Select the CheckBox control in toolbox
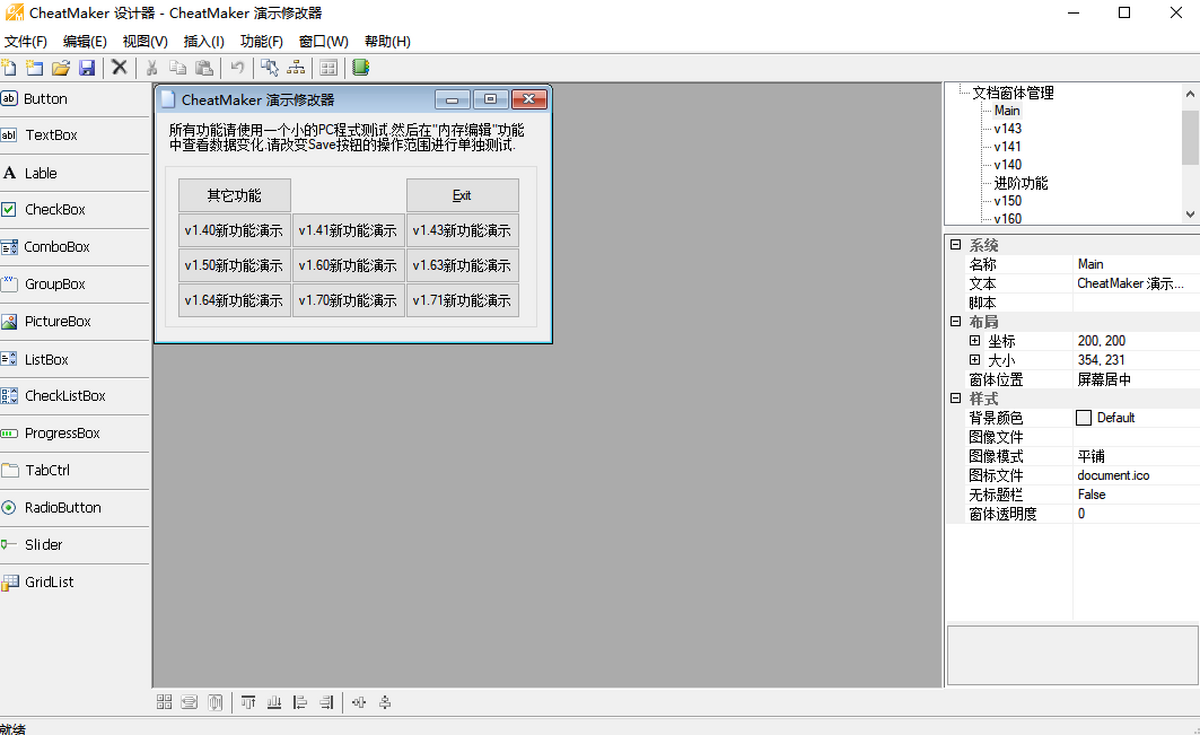1200x735 pixels. point(74,210)
